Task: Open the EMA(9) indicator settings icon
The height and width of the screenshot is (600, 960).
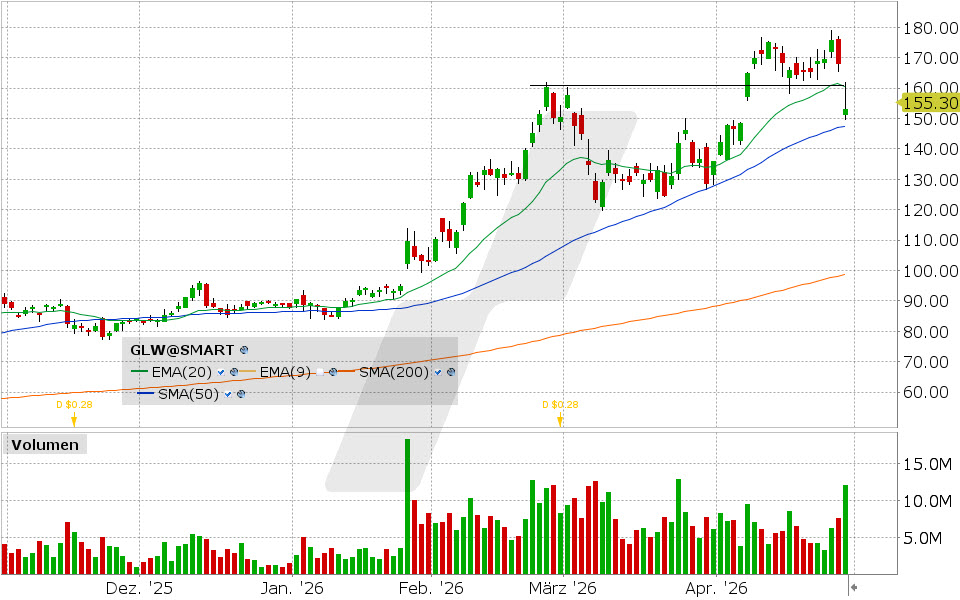Action: (331, 372)
